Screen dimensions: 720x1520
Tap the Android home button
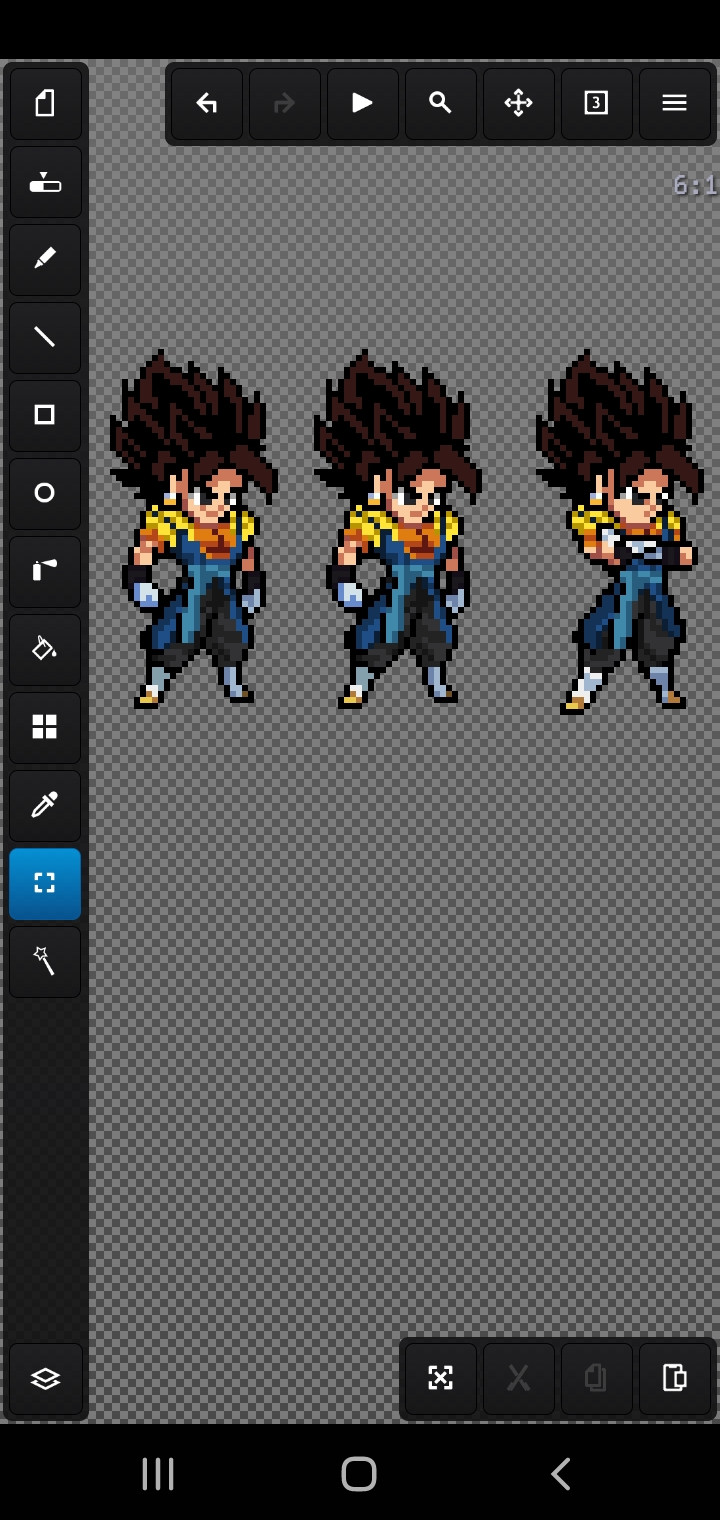(x=359, y=1474)
